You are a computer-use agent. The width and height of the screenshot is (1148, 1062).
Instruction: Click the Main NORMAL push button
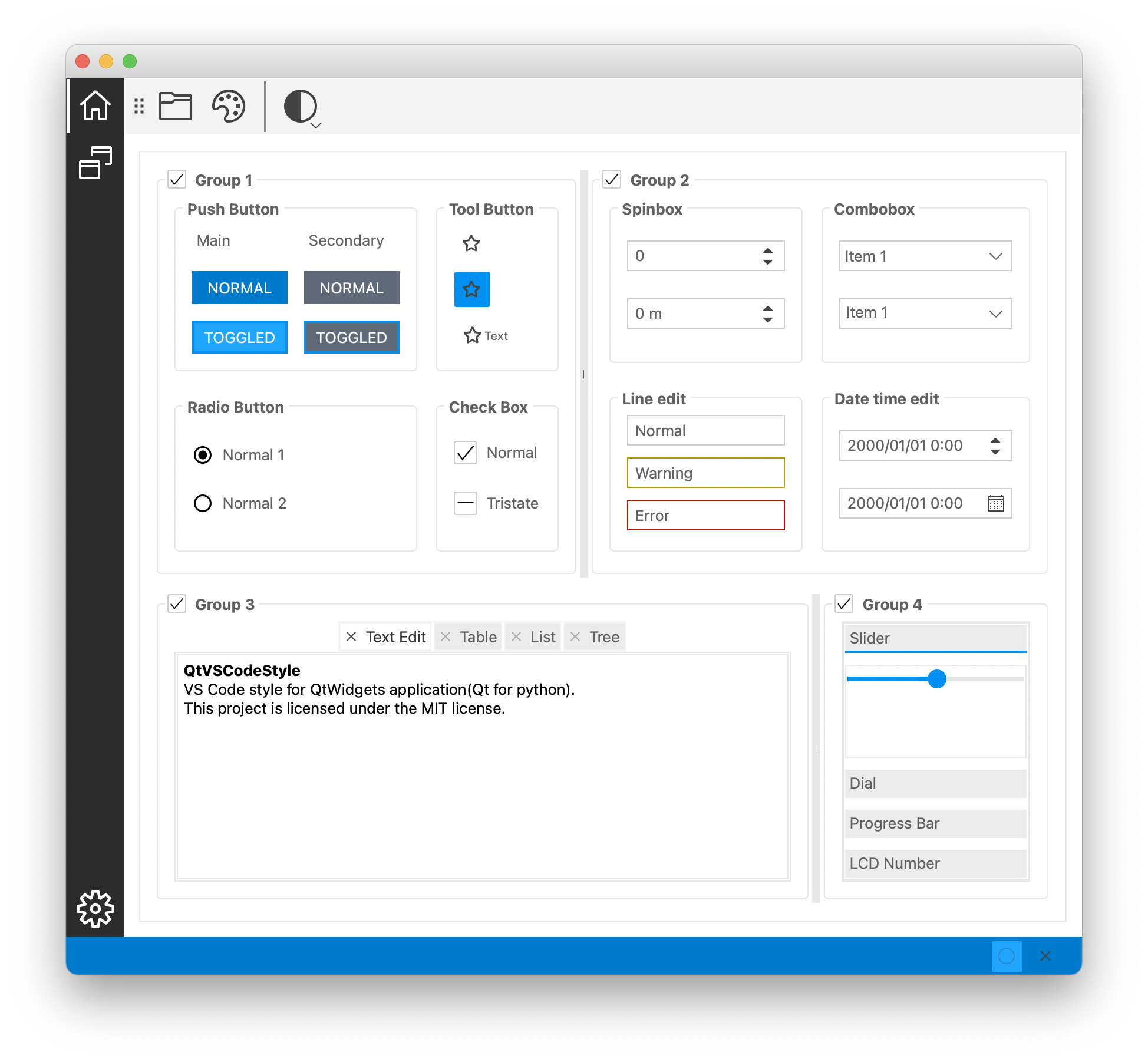pyautogui.click(x=240, y=288)
